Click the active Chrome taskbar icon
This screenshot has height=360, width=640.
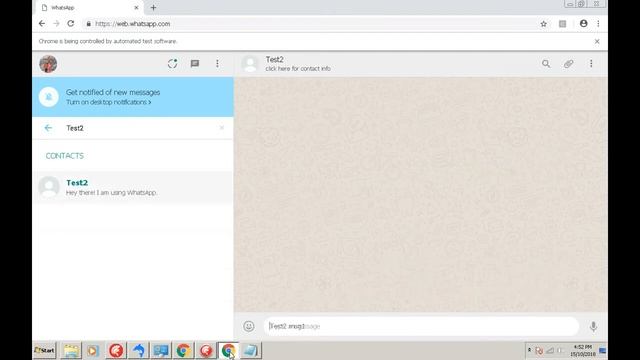(228, 351)
